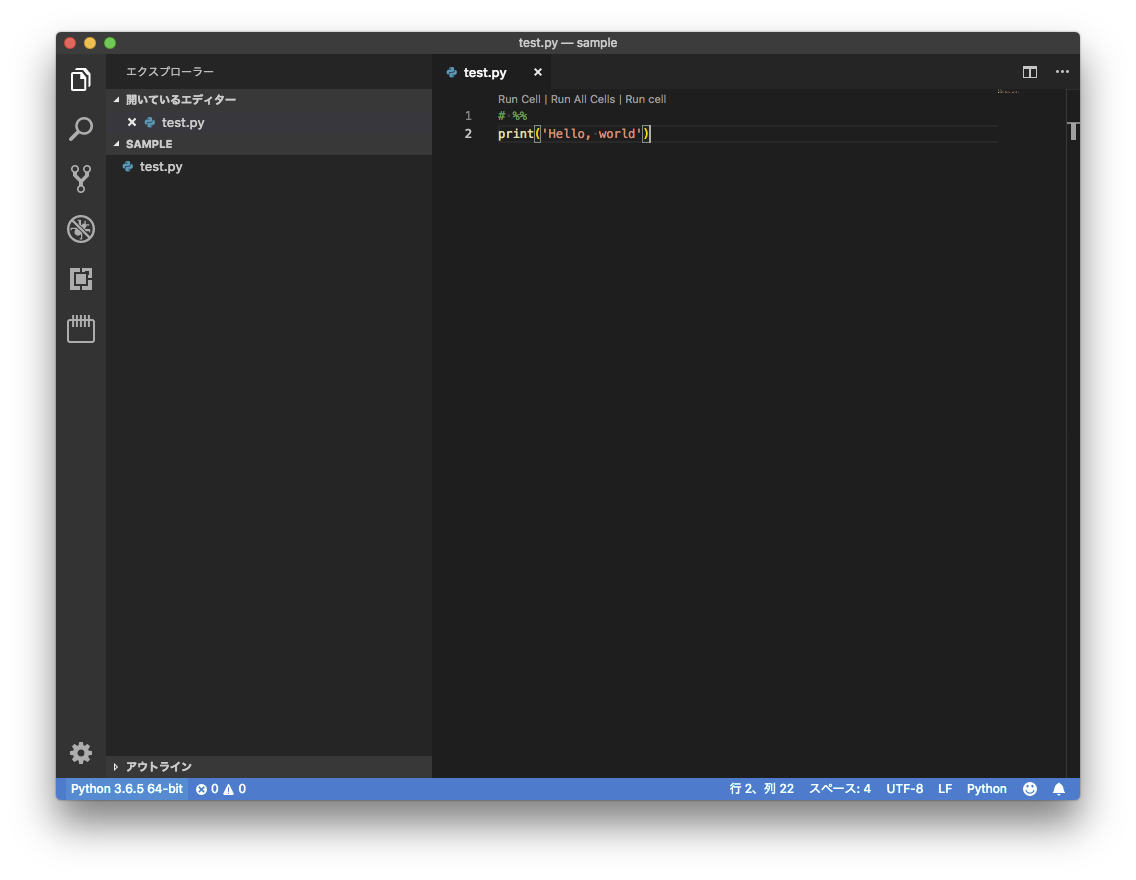Open the Test view icon in activity bar

[80, 329]
